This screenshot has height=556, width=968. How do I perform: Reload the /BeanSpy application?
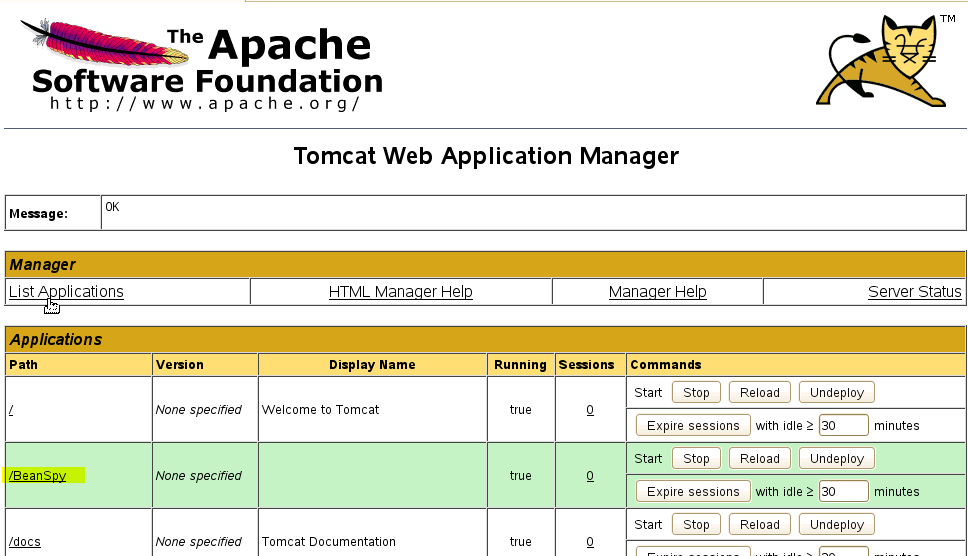(759, 458)
